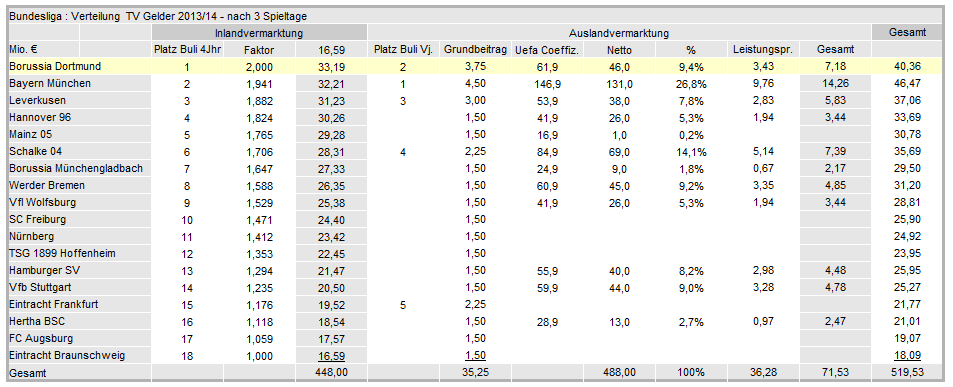Click the Gesamt row label at bottom
This screenshot has width=953, height=387.
78,372
